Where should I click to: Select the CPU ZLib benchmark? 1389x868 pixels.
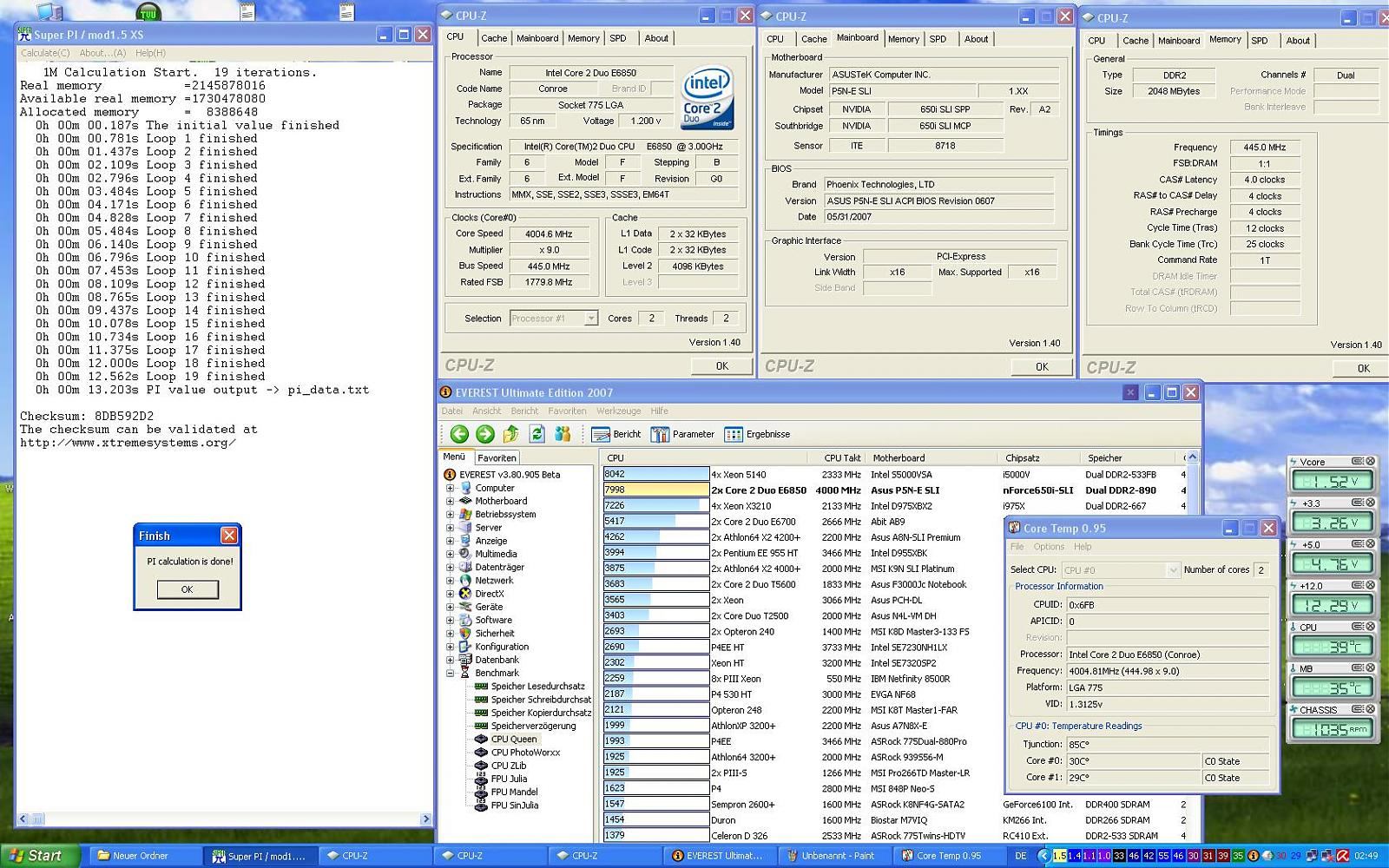click(509, 766)
